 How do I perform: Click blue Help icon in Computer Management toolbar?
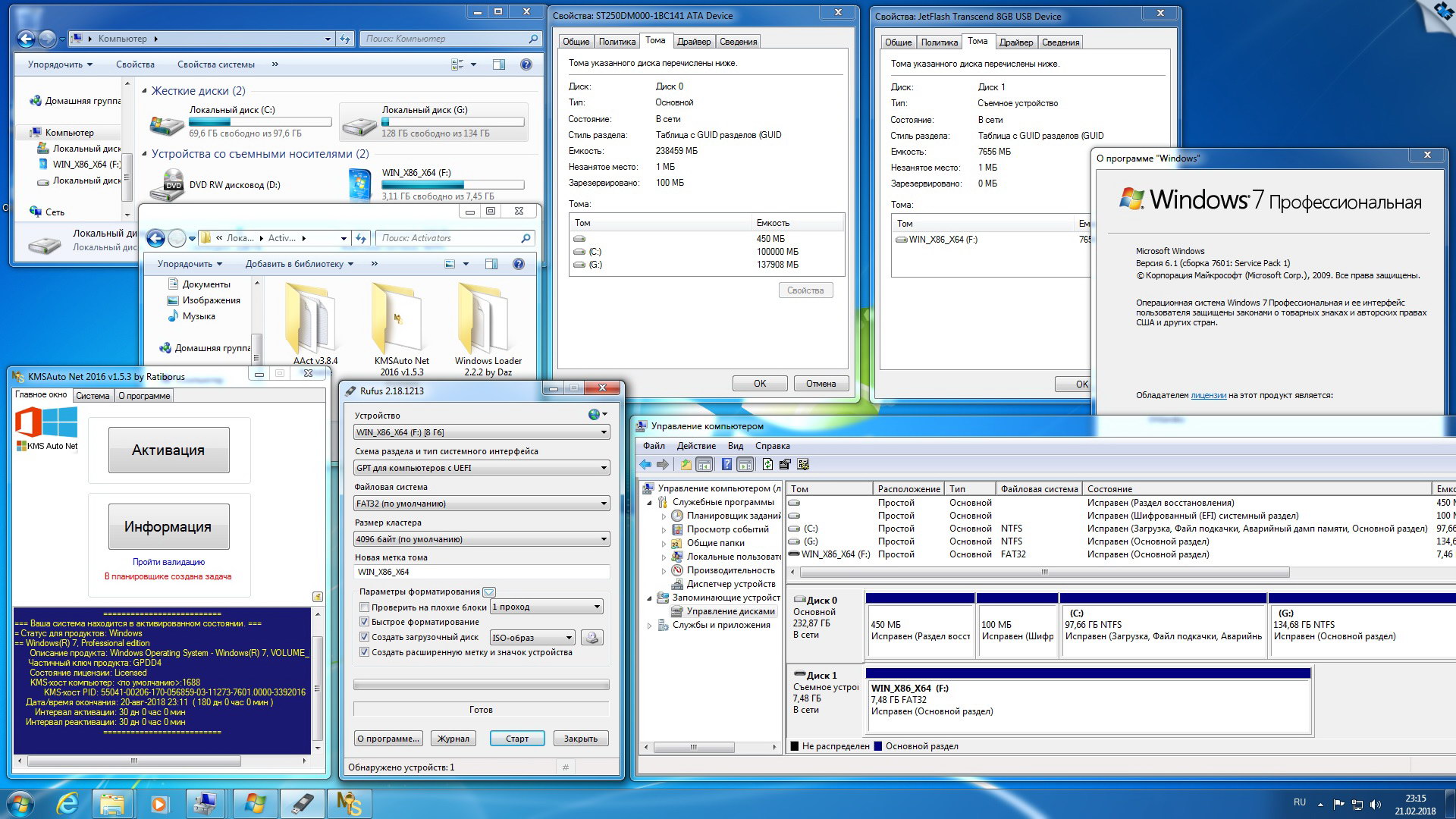pyautogui.click(x=726, y=465)
